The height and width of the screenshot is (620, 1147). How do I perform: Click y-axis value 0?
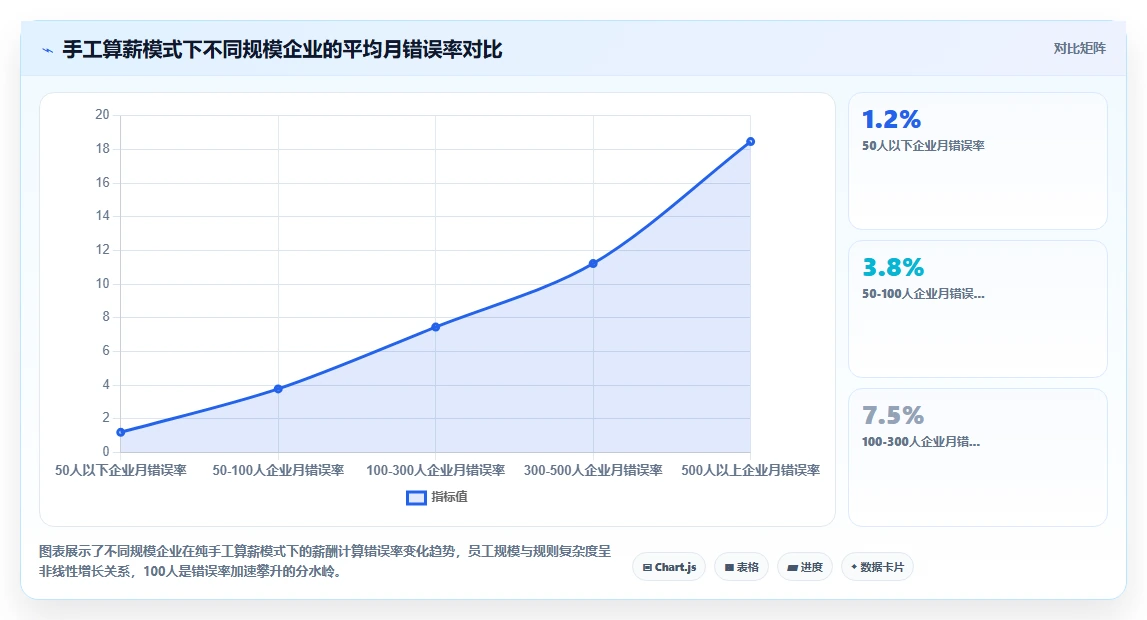point(106,452)
